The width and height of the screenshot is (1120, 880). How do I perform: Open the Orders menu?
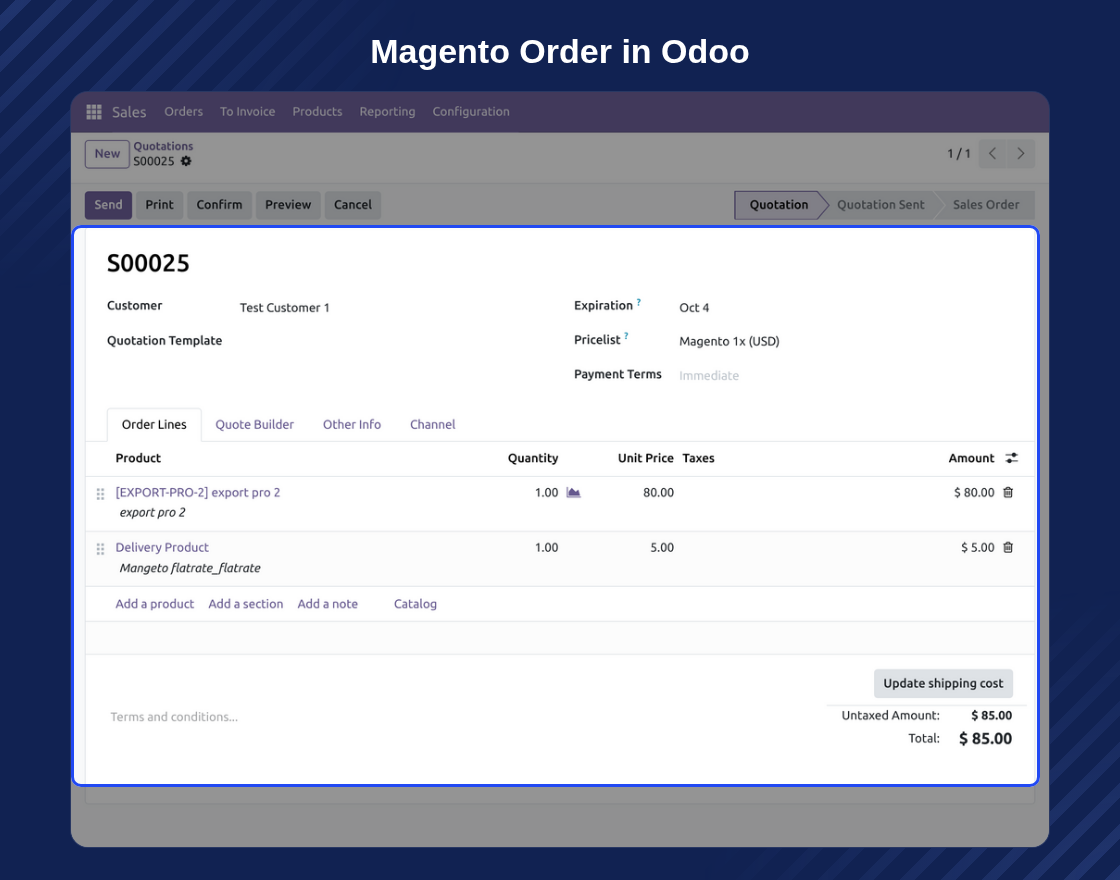(x=184, y=111)
